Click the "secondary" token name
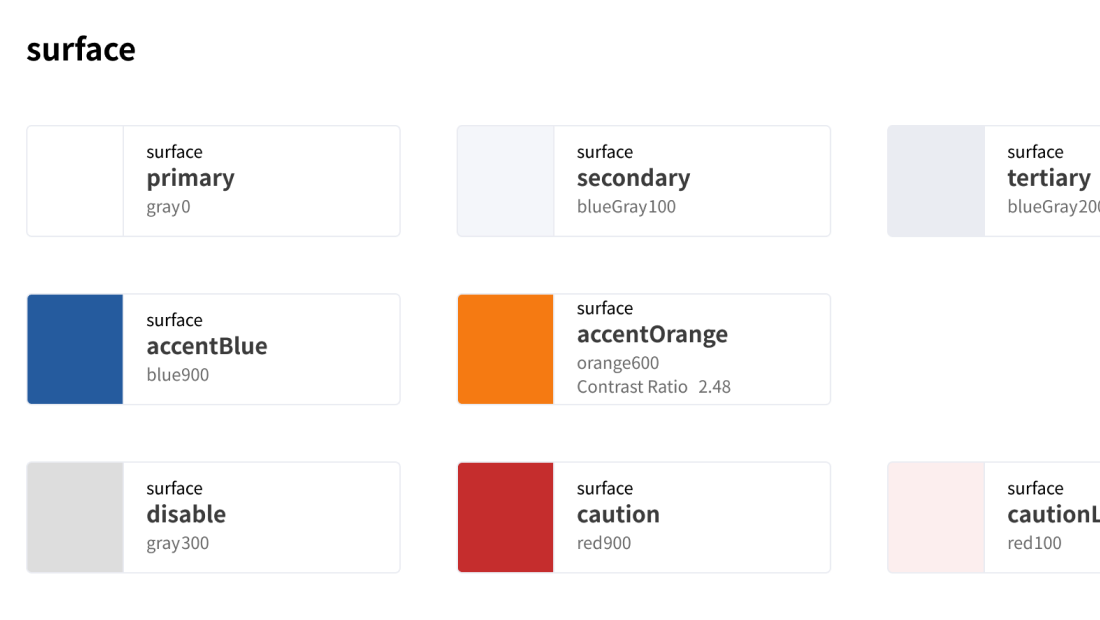Viewport: 1100px width, 620px height. (633, 178)
